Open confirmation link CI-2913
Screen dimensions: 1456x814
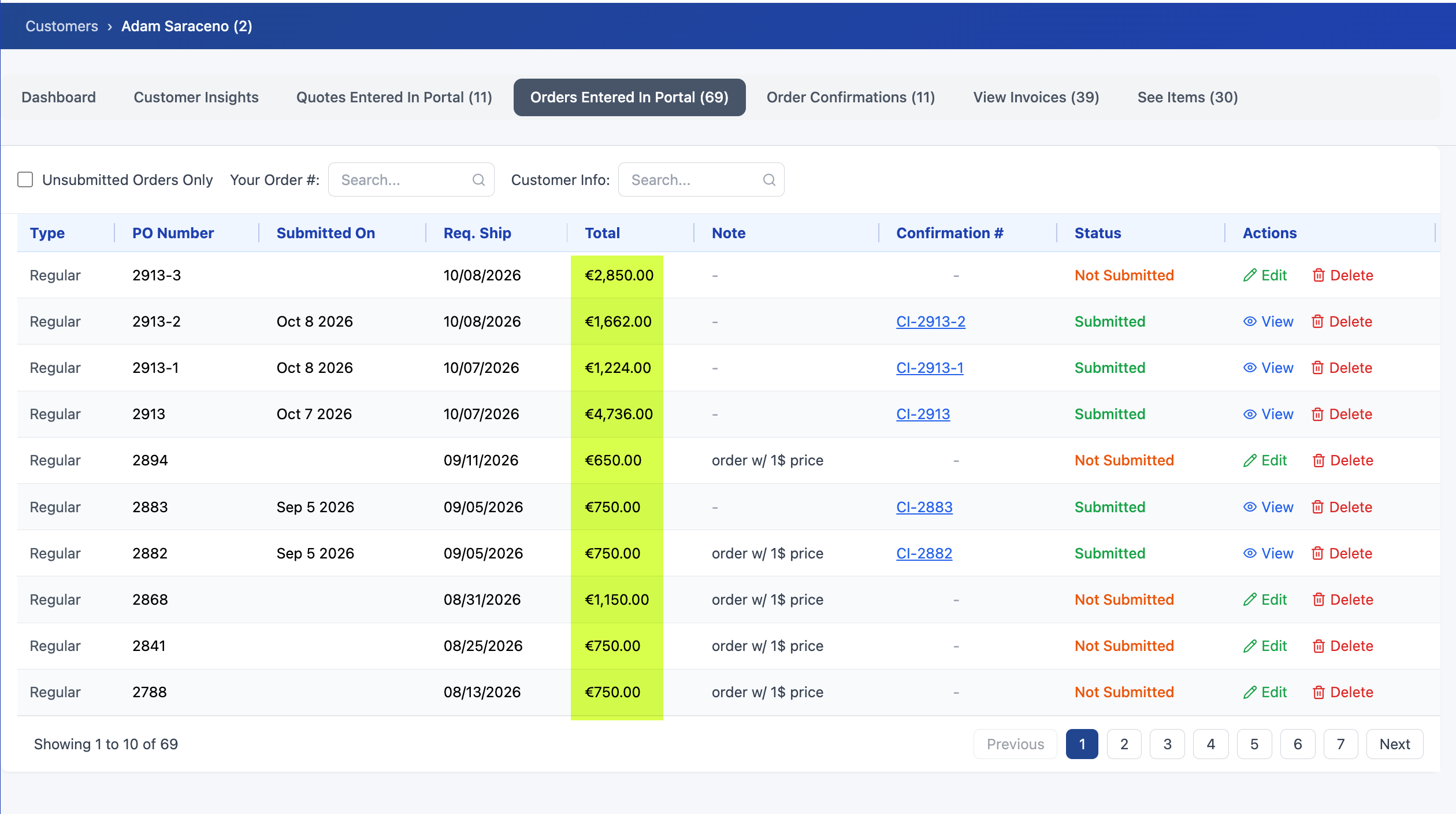coord(923,414)
